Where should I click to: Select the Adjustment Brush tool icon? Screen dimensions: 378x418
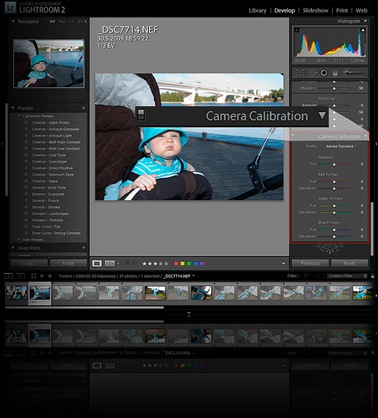(x=354, y=73)
